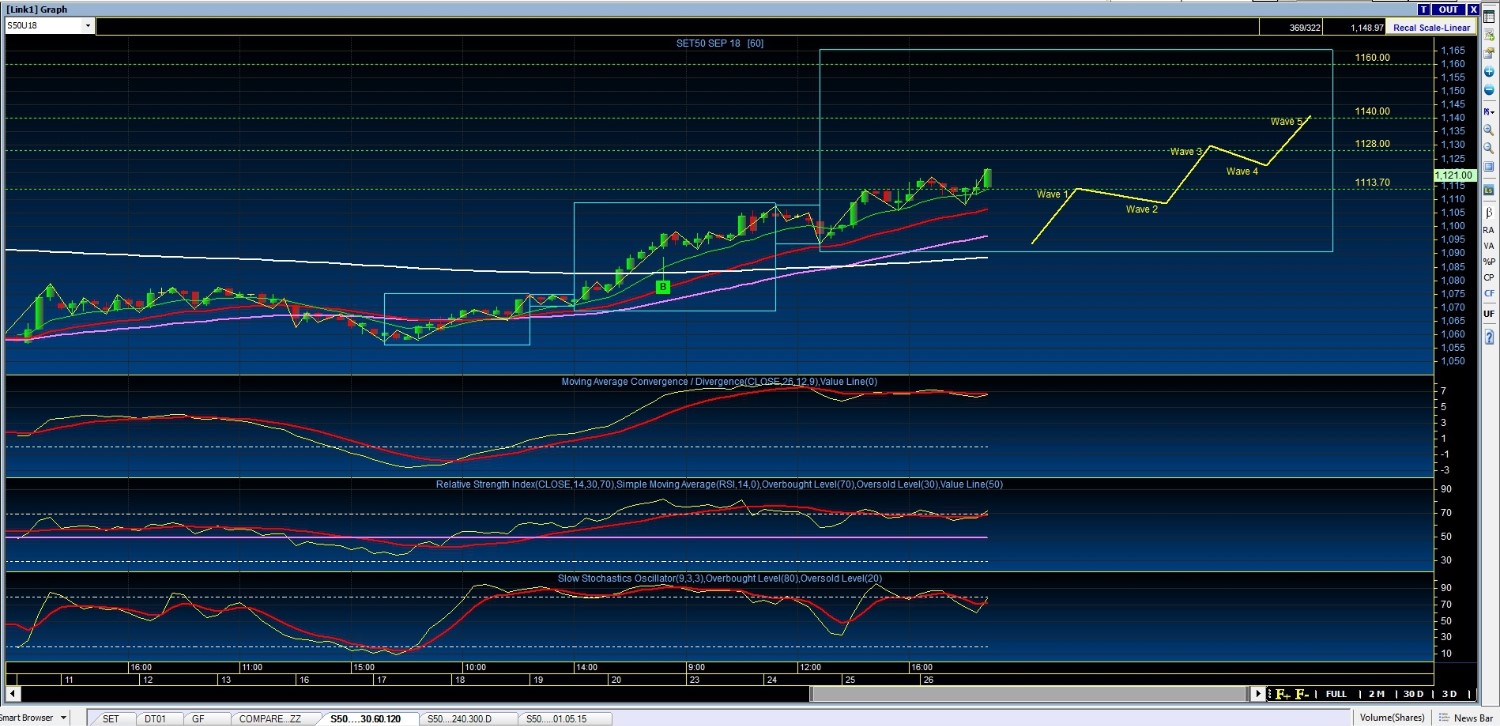Click the beta symbol icon
This screenshot has width=1500, height=726.
click(x=1488, y=212)
